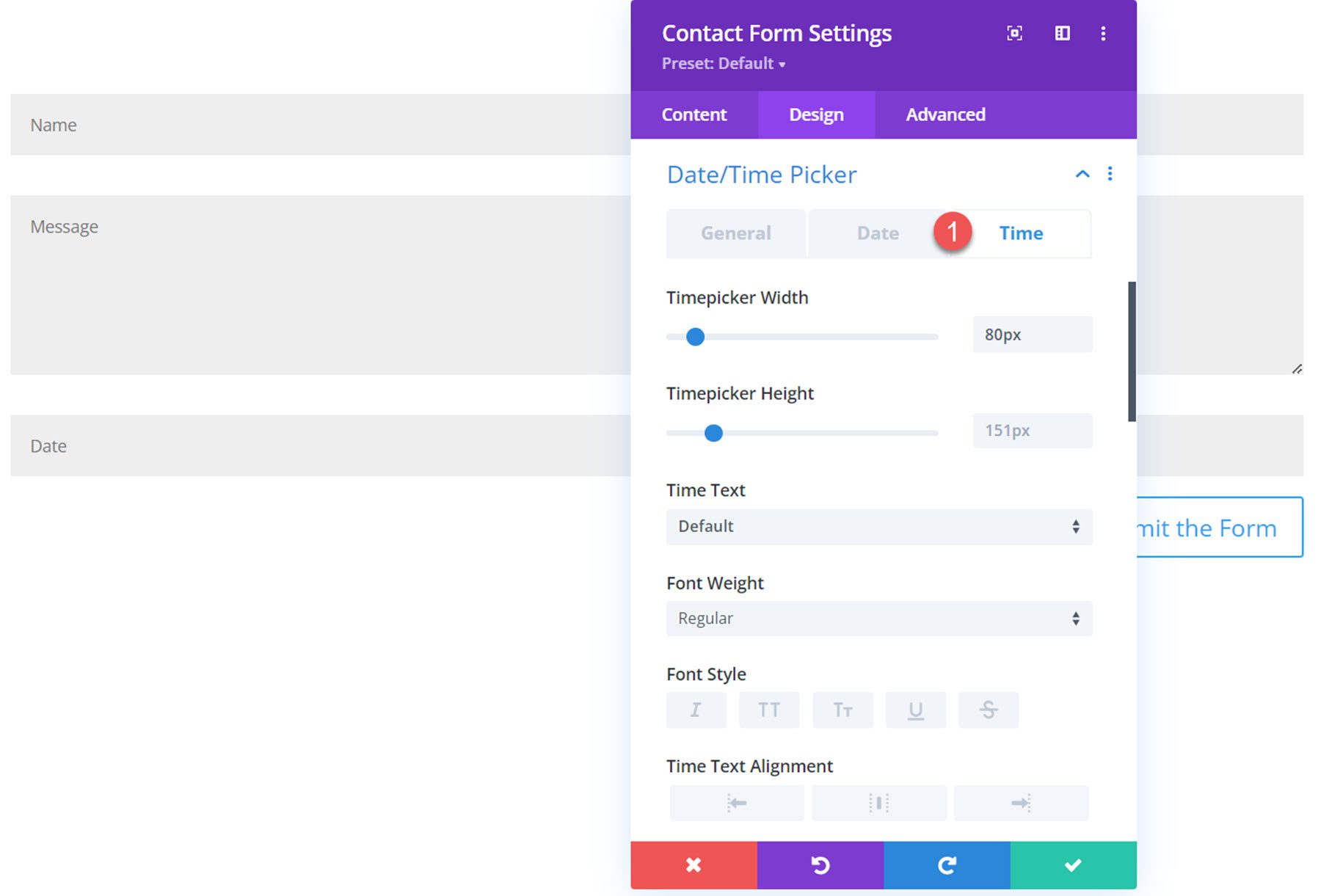Switch to the Advanced tab
Image resolution: width=1321 pixels, height=896 pixels.
coord(945,114)
